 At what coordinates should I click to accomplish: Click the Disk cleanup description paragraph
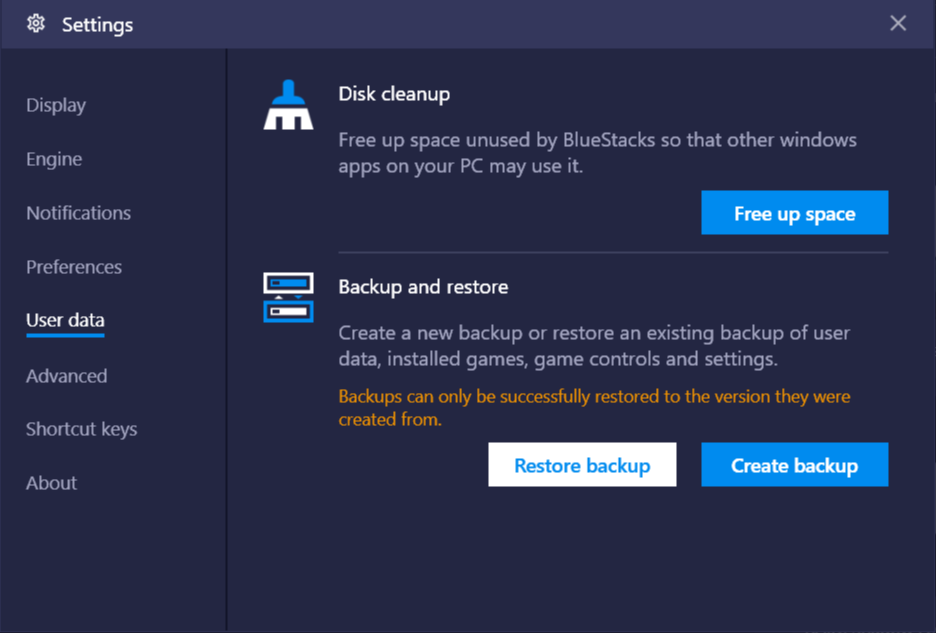click(x=598, y=153)
